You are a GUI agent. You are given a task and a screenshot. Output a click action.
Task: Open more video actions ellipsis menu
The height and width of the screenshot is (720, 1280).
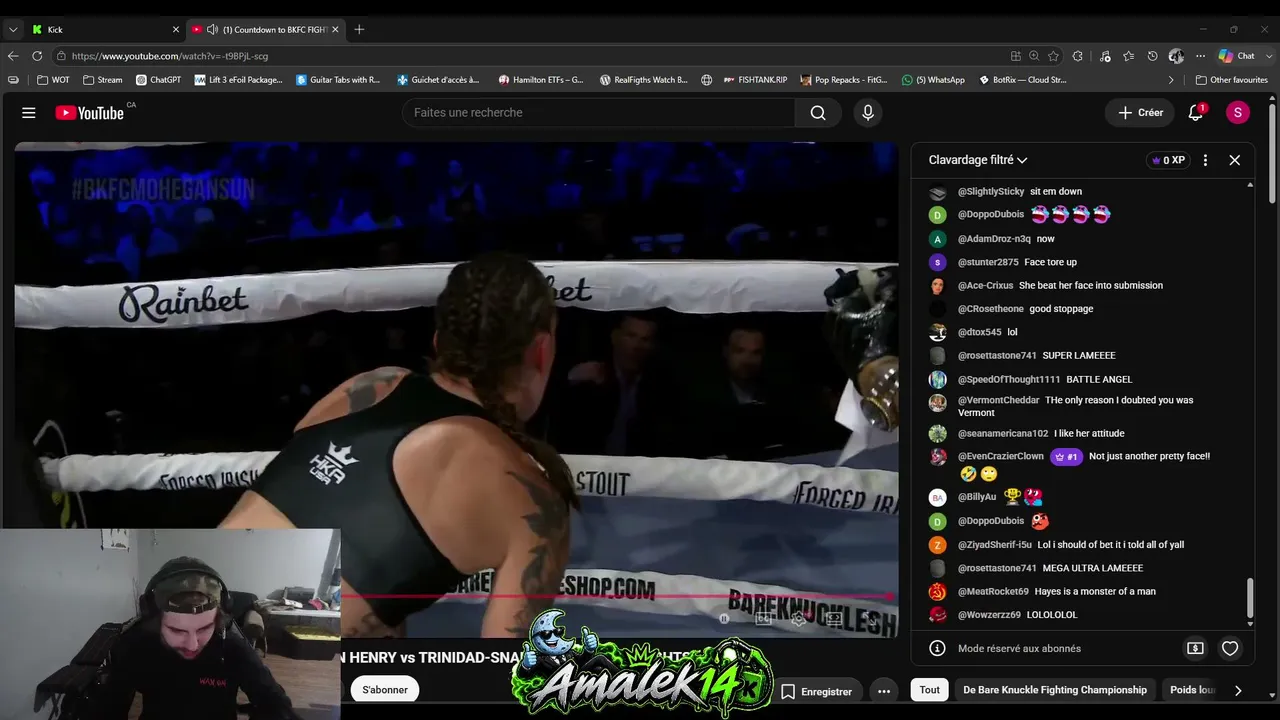click(x=884, y=691)
